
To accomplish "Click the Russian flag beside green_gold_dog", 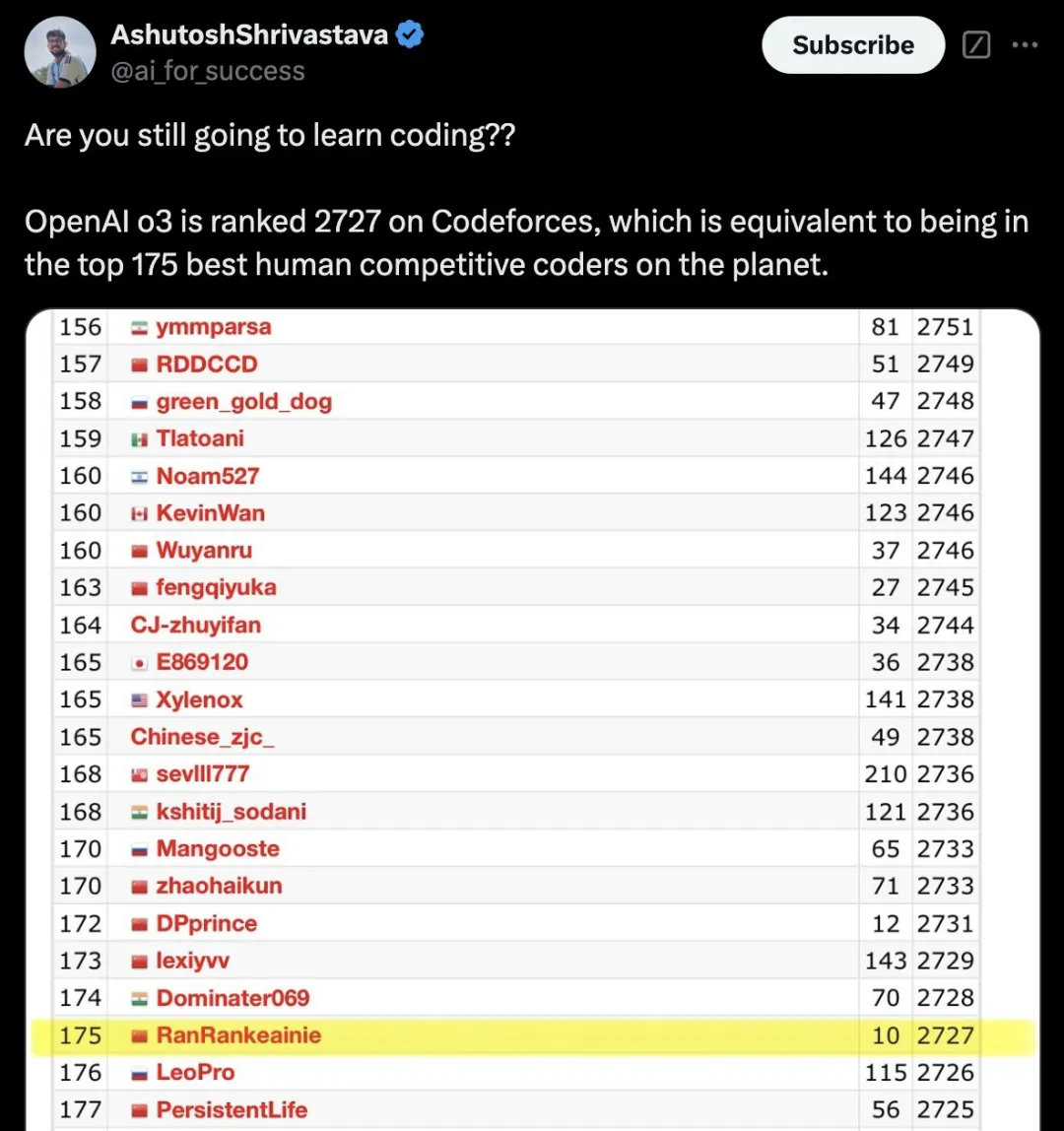I will [140, 401].
